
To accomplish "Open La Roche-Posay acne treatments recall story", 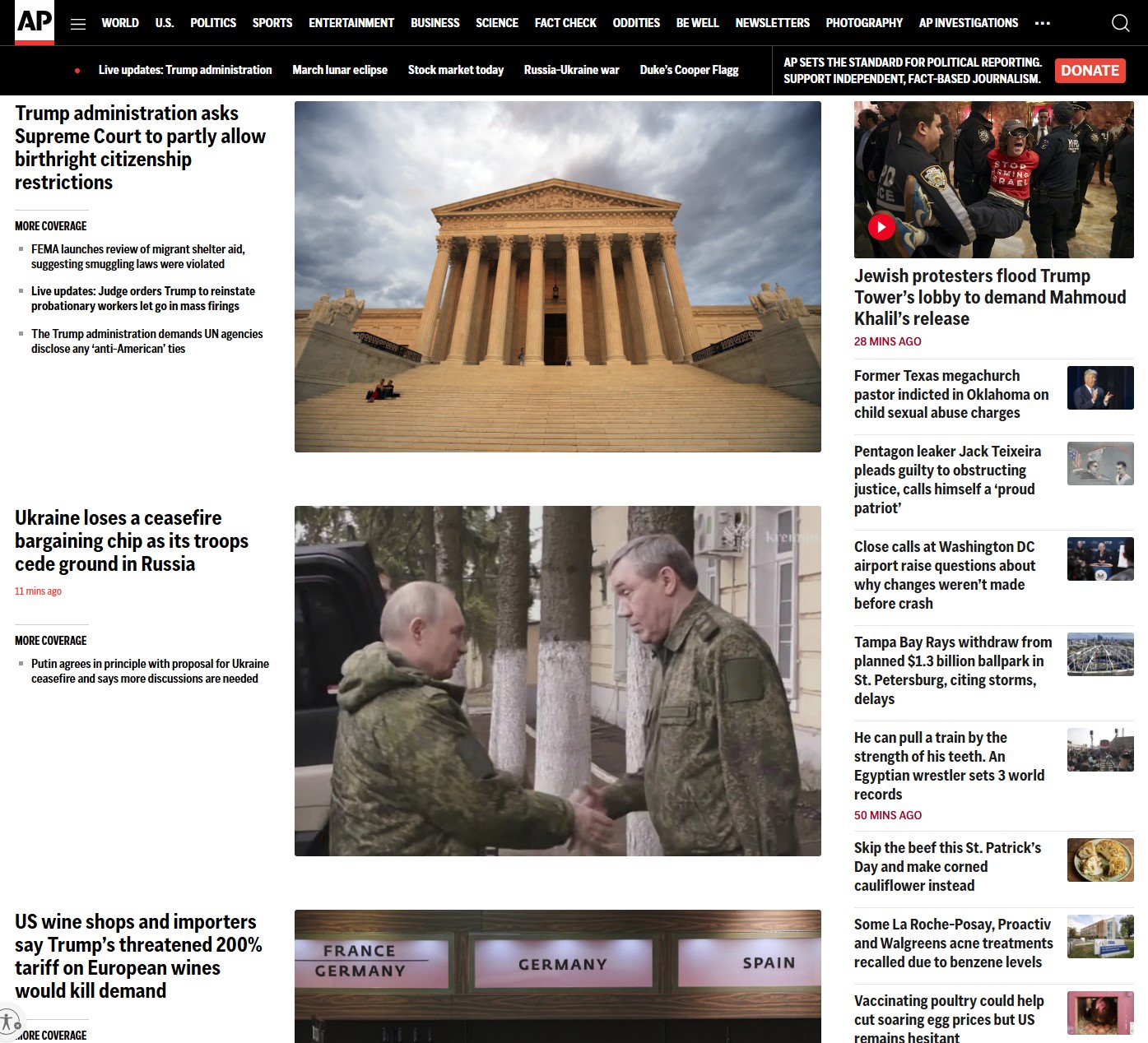I will (x=954, y=943).
